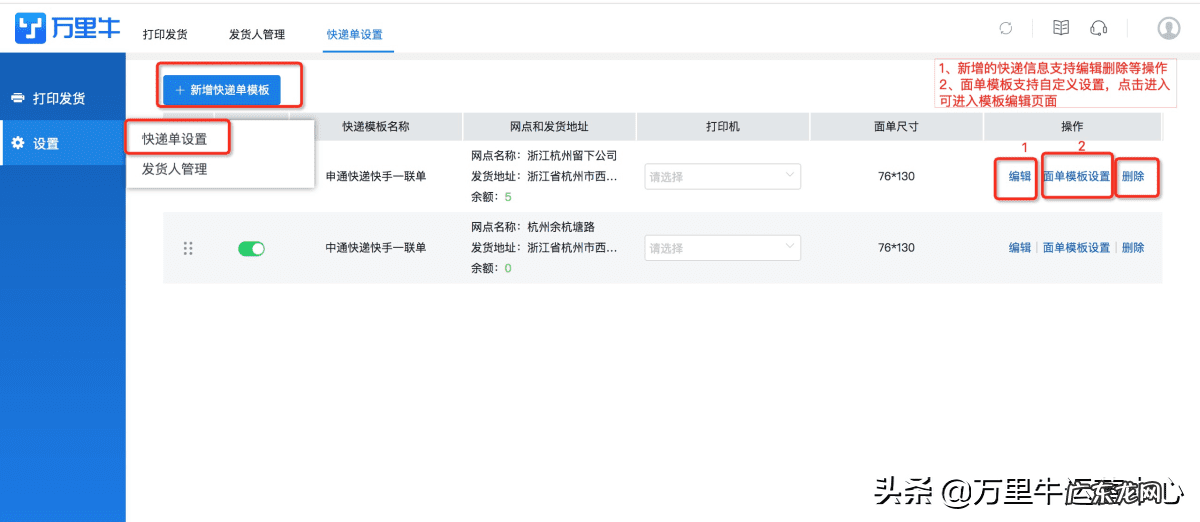
Task: Switch to the 打印发货 top tab
Action: click(x=164, y=34)
